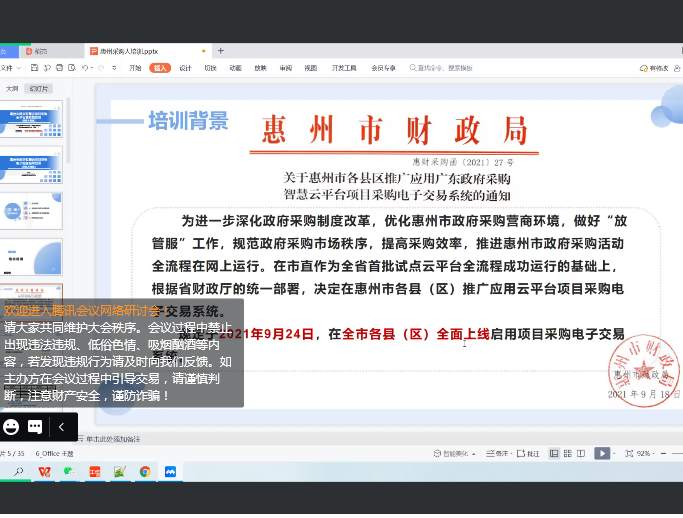Click the undo arrow icon
Image resolution: width=683 pixels, height=518 pixels.
pos(85,68)
